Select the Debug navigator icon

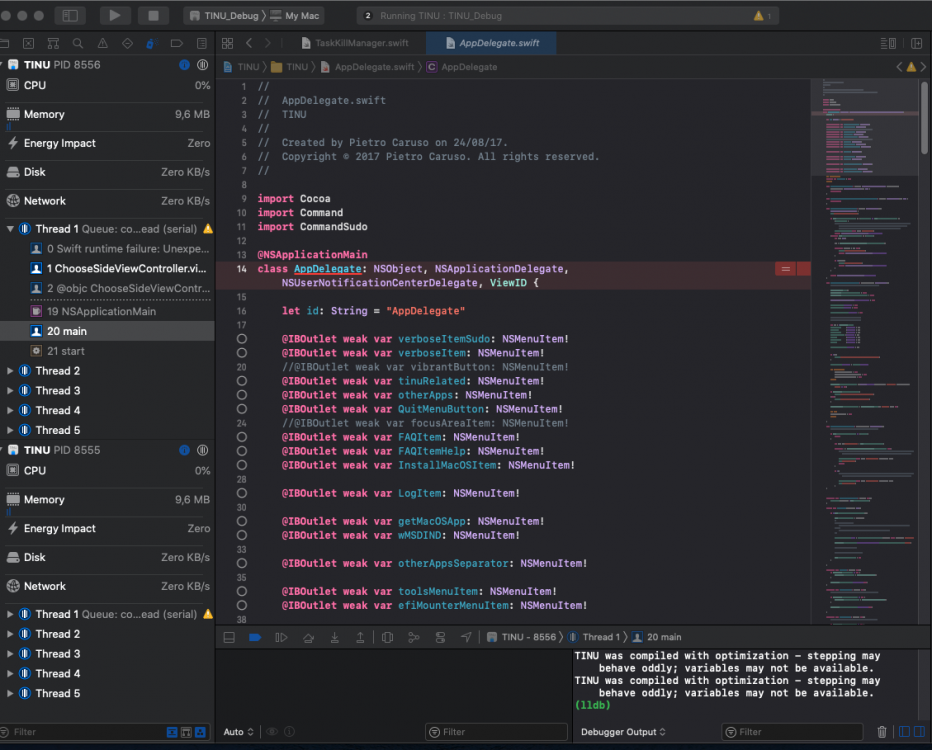(151, 43)
